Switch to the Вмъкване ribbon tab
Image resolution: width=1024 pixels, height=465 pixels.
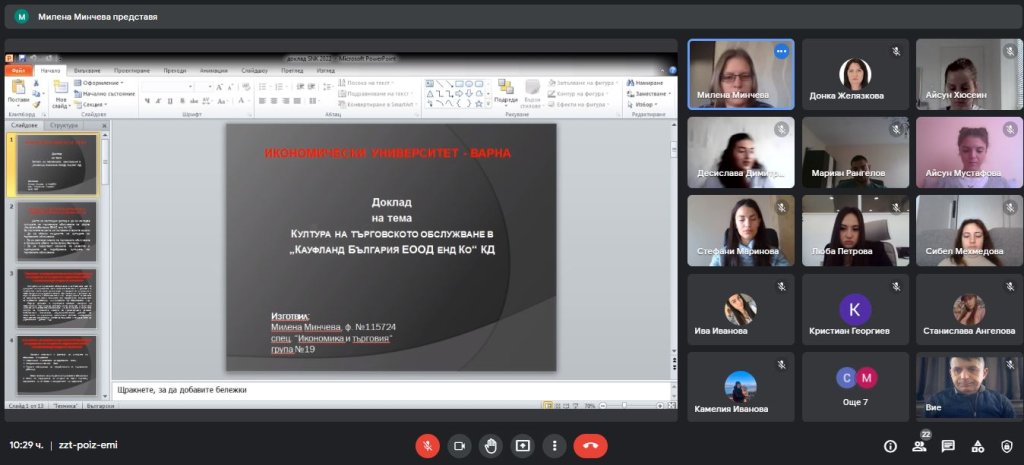[87, 71]
